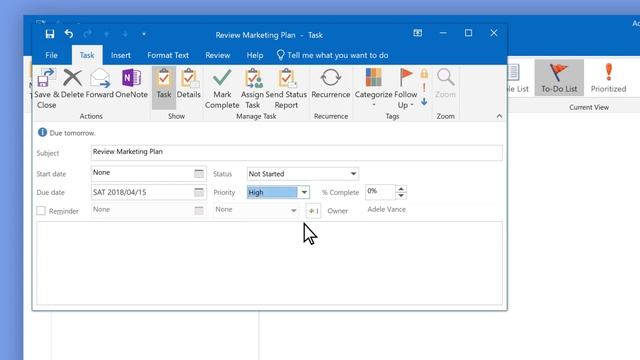Viewport: 640px width, 360px height.
Task: Click Send Status Report icon
Action: pyautogui.click(x=286, y=89)
